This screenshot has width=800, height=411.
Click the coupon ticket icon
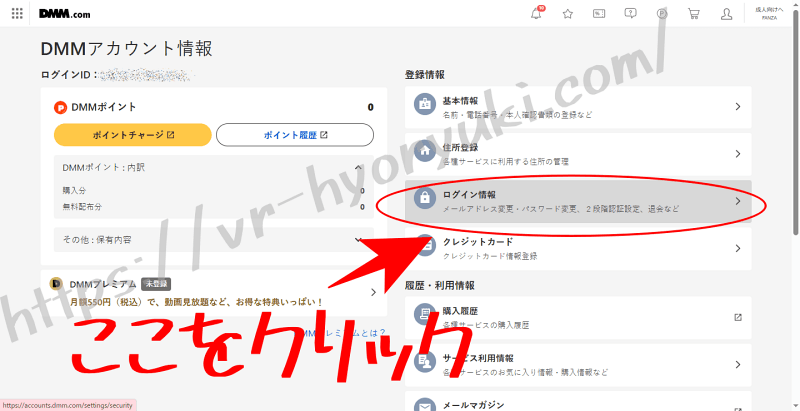598,14
